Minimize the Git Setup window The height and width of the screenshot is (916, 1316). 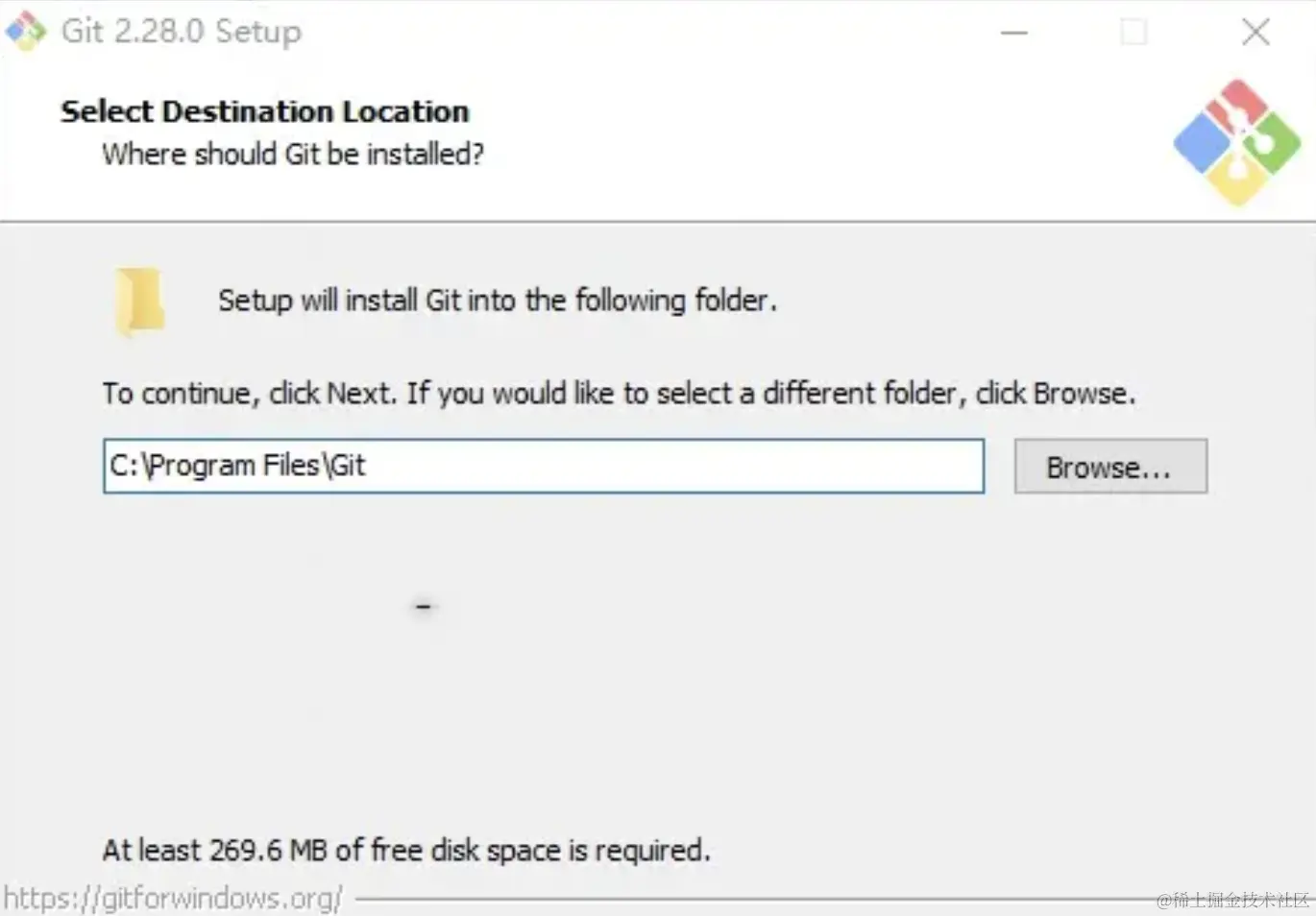(x=1014, y=33)
